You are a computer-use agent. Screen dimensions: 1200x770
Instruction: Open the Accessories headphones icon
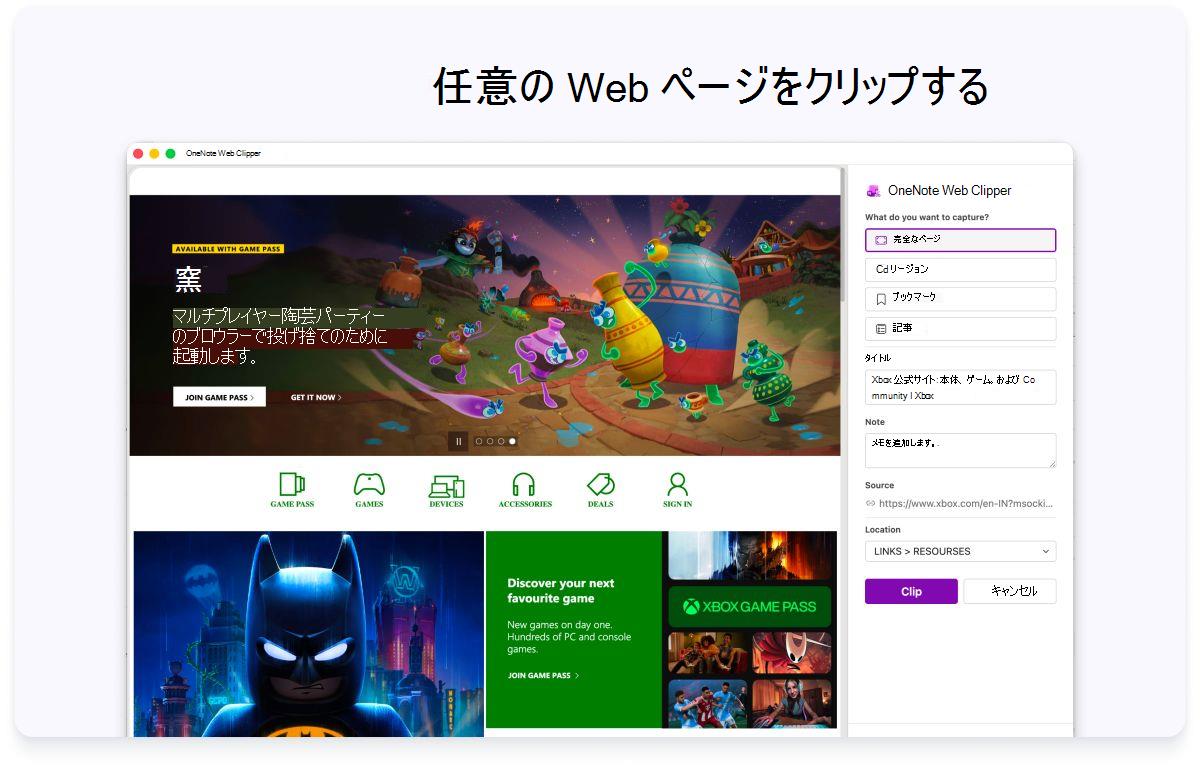pyautogui.click(x=523, y=485)
